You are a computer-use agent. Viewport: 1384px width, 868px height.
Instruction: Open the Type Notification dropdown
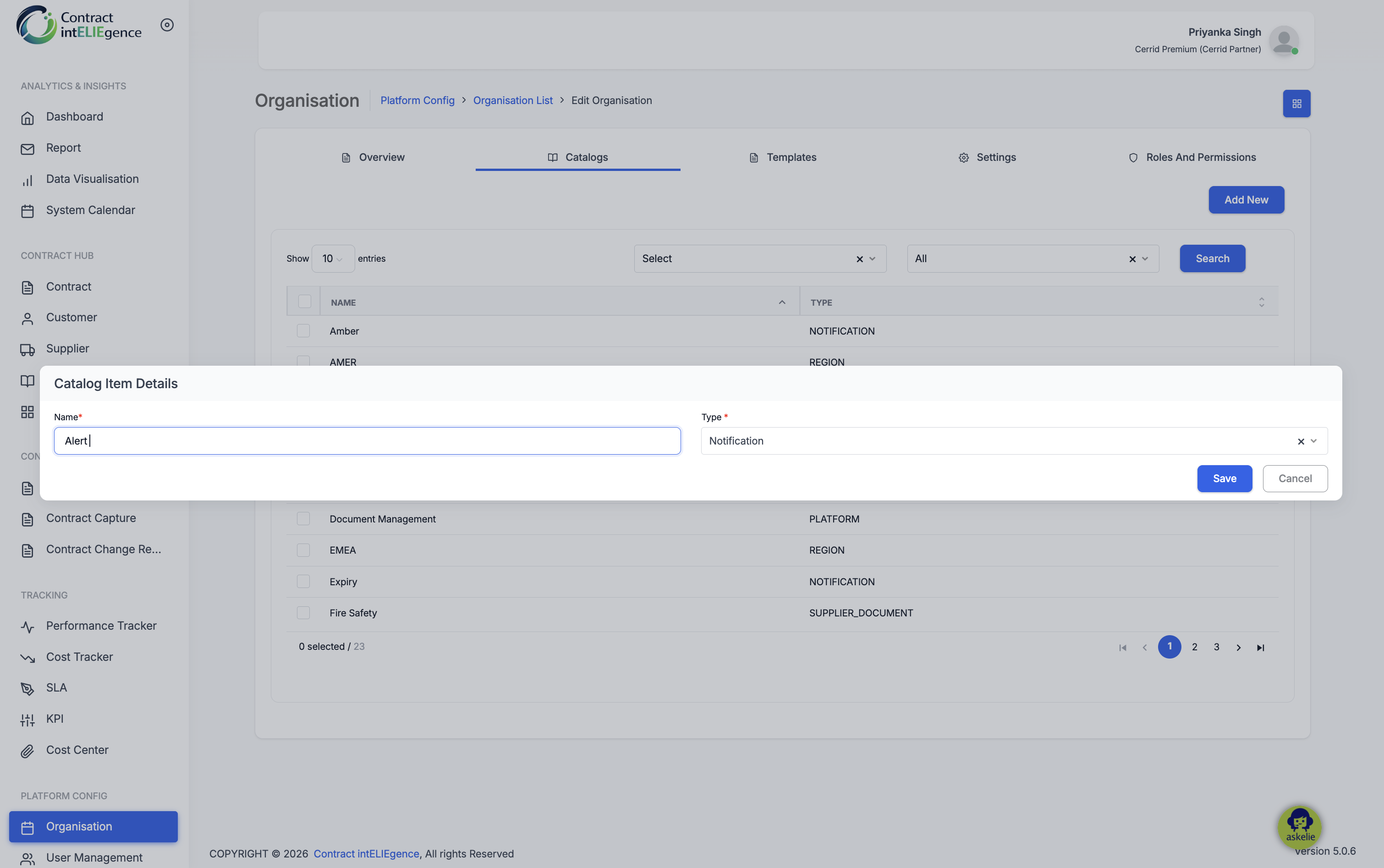[x=1313, y=441]
